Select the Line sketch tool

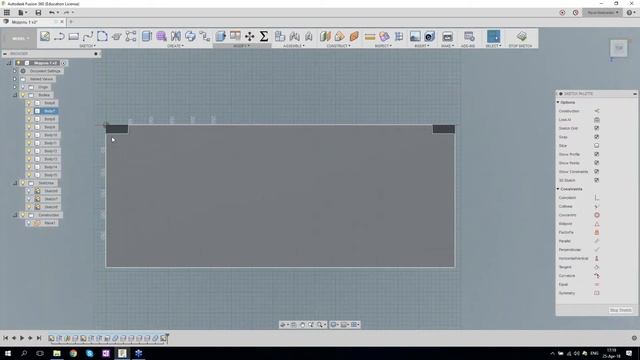pyautogui.click(x=59, y=36)
